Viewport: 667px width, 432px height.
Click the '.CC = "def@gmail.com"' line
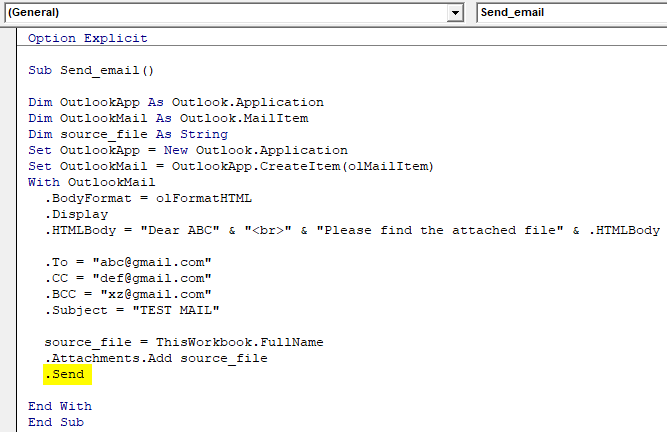click(128, 279)
